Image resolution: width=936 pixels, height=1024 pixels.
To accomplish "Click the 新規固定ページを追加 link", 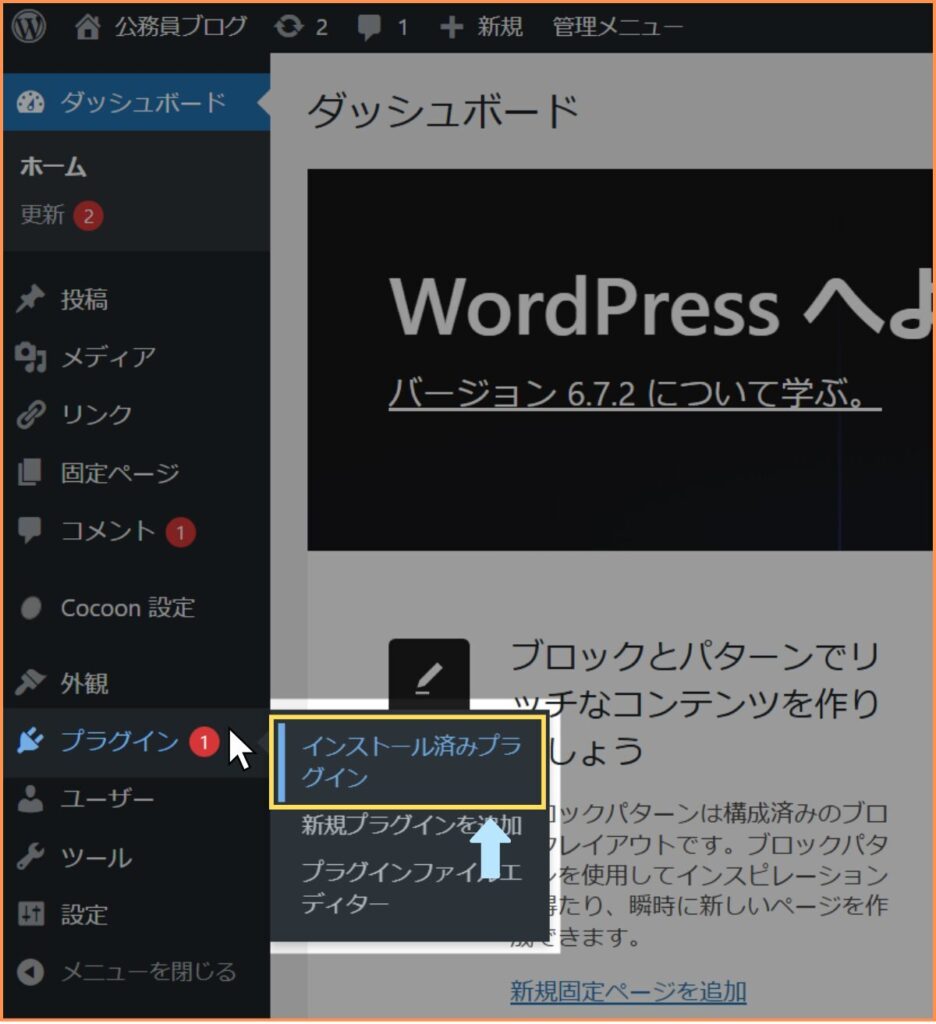I will click(628, 991).
